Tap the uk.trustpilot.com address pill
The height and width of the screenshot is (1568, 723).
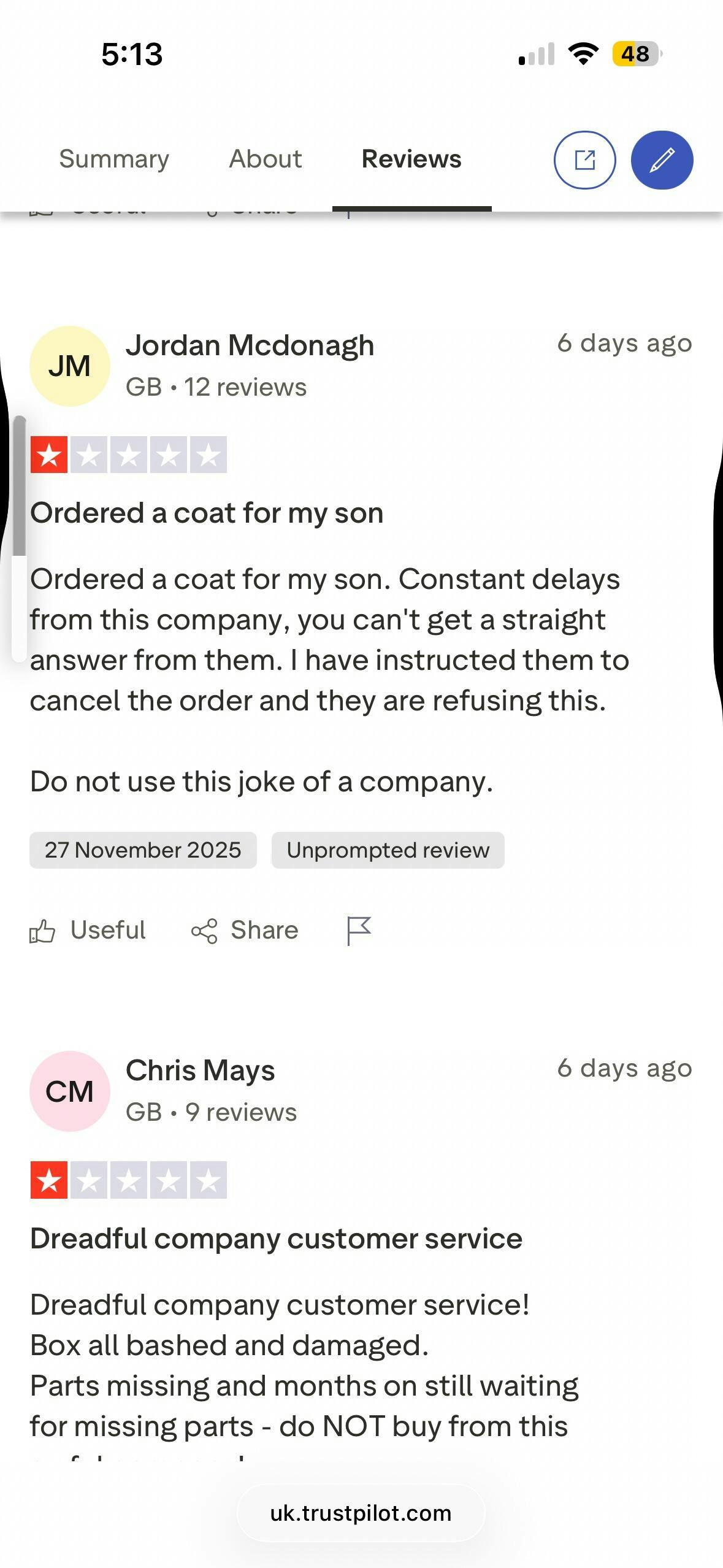click(x=361, y=1513)
